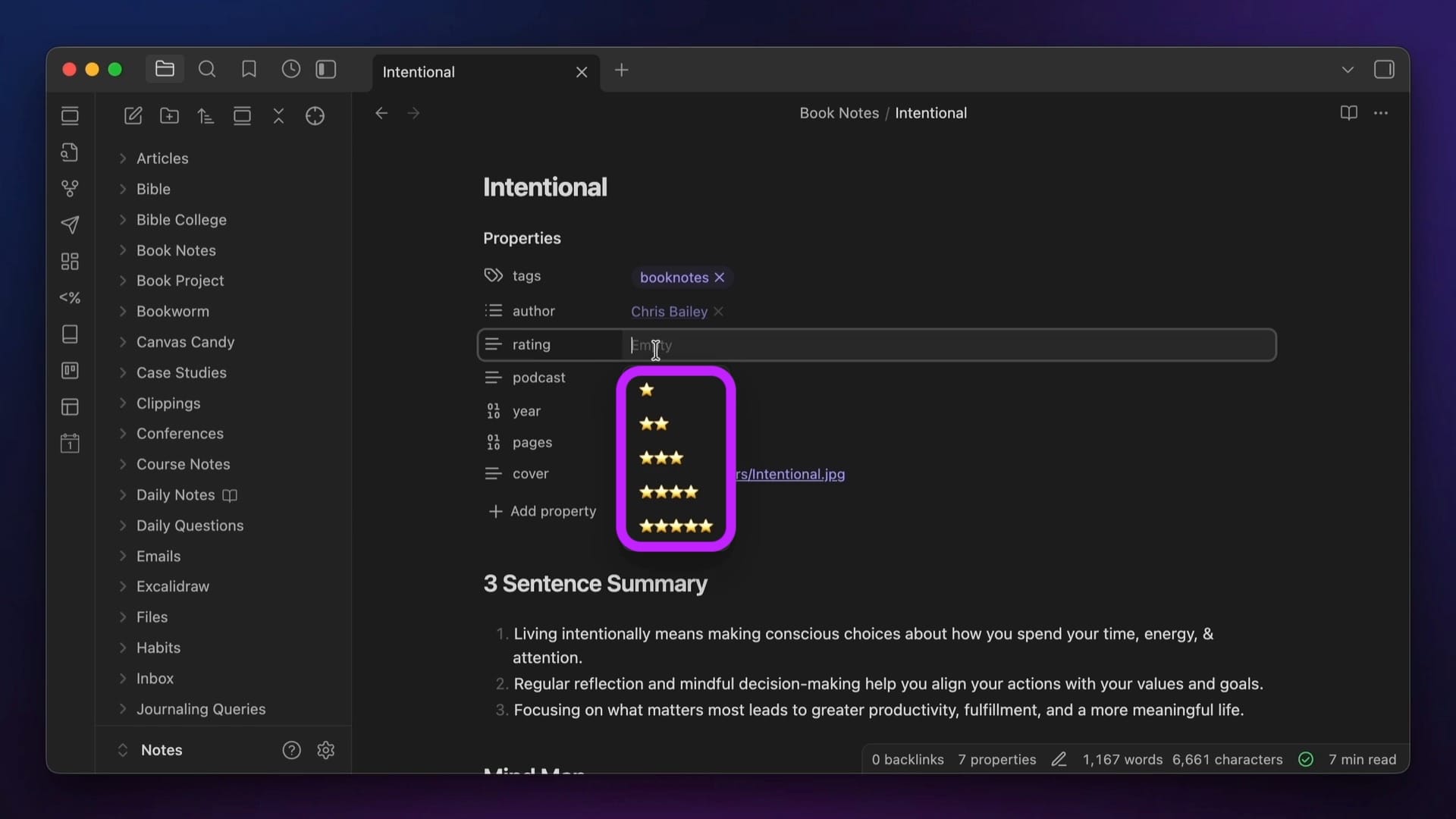
Task: Open graph view from the left ribbon
Action: 70,188
